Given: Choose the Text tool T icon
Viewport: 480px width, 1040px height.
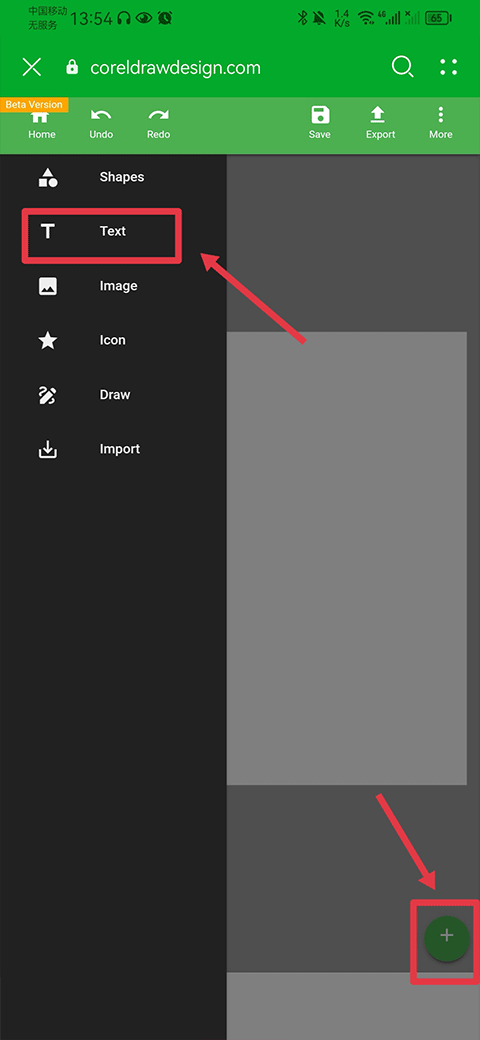Looking at the screenshot, I should (48, 231).
